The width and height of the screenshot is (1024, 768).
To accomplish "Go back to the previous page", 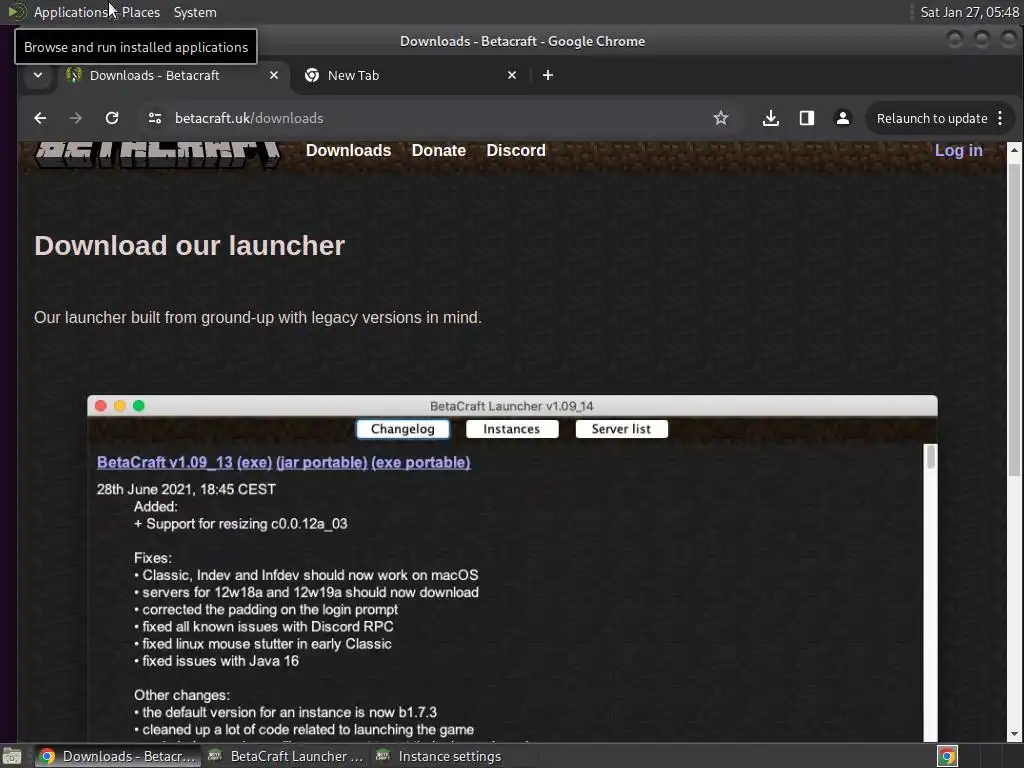I will click(x=40, y=118).
